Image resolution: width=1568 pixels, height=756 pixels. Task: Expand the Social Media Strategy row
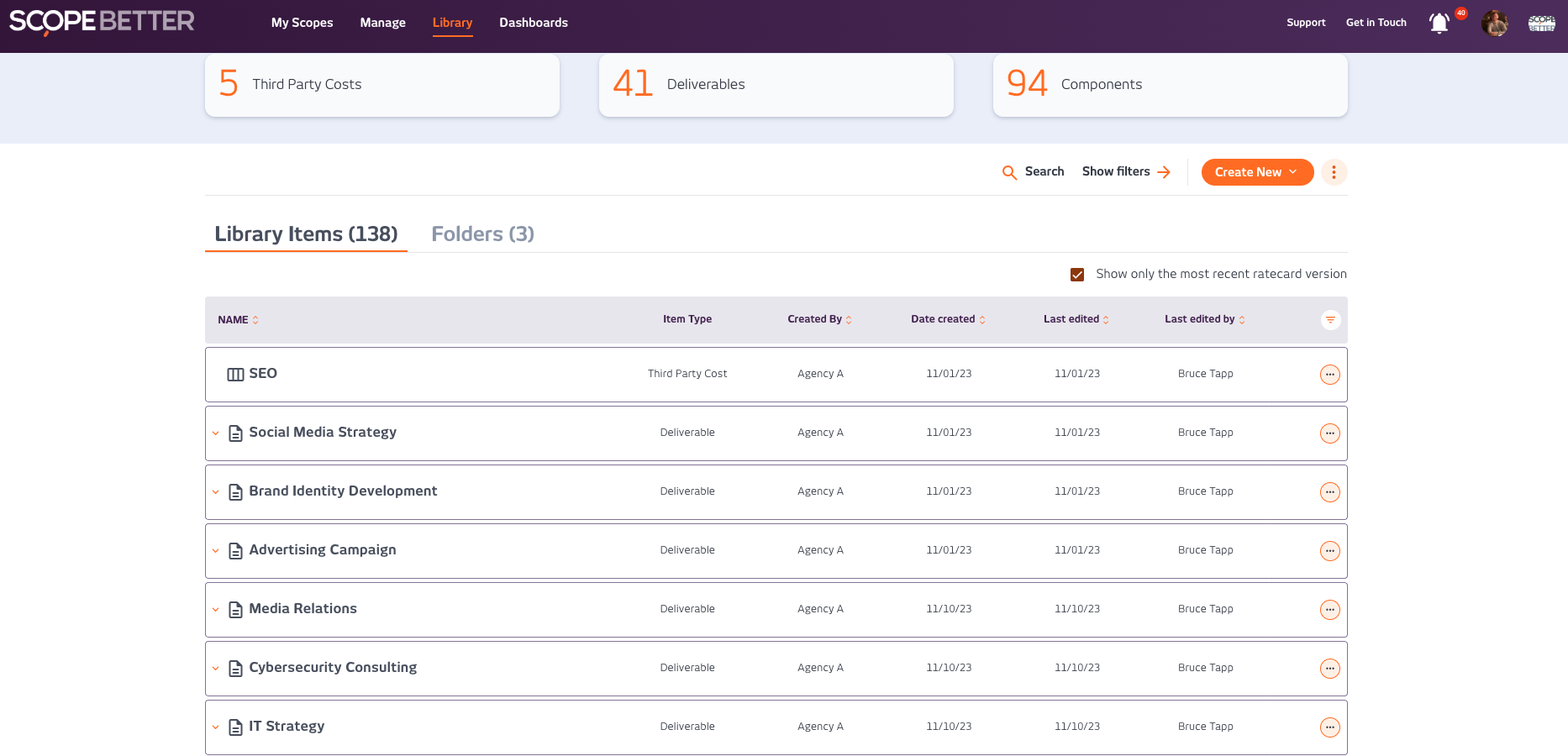tap(216, 433)
